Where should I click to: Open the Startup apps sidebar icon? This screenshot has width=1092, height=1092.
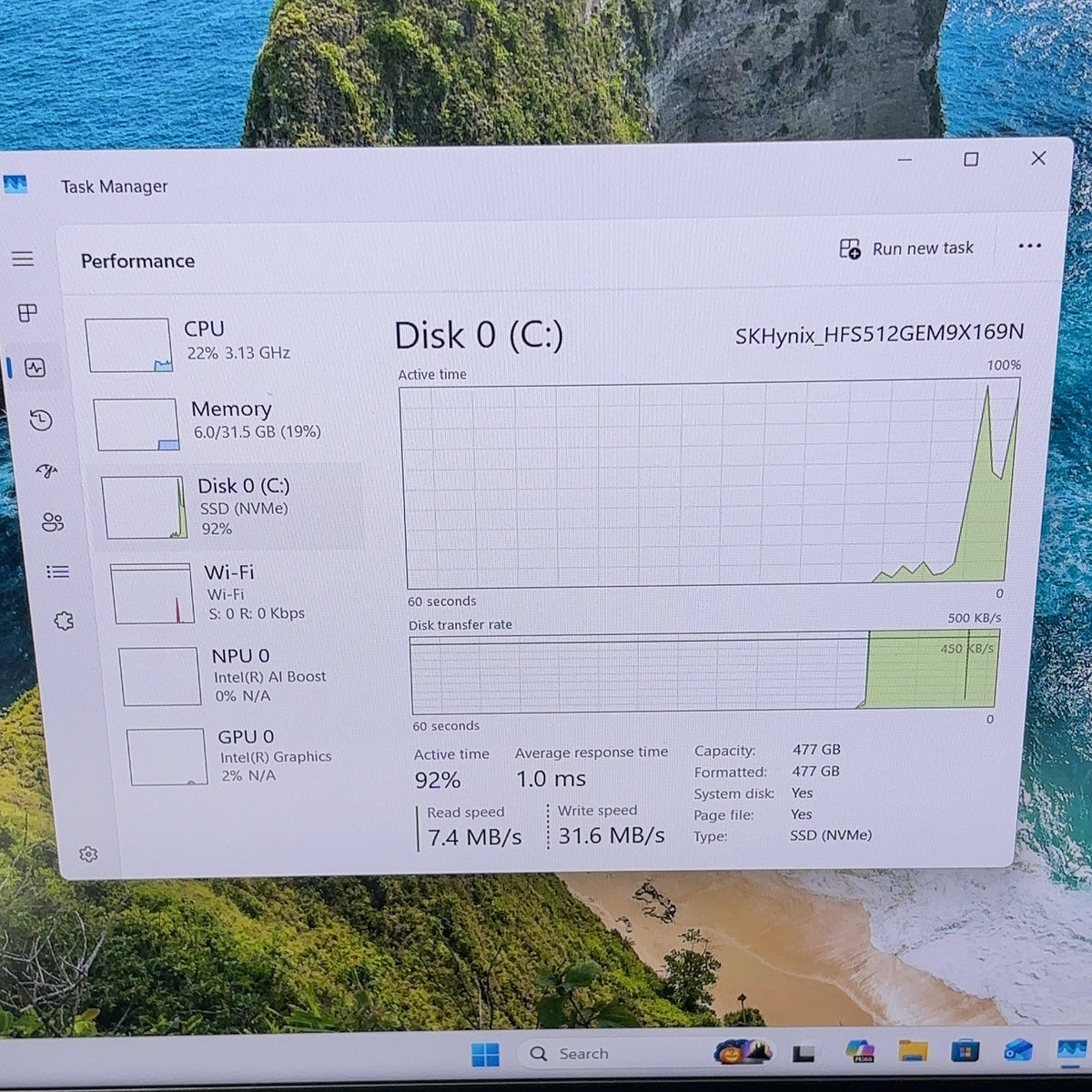[x=46, y=470]
